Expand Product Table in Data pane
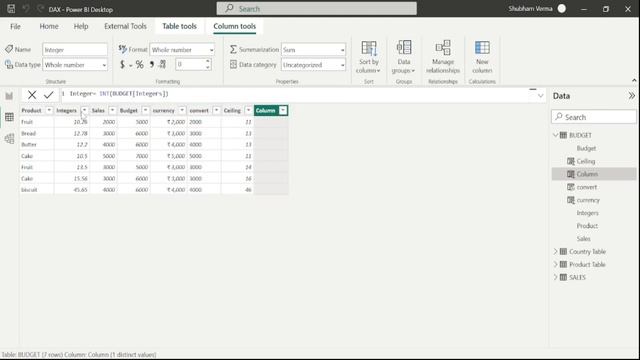Viewport: 640px width, 360px height. (556, 264)
